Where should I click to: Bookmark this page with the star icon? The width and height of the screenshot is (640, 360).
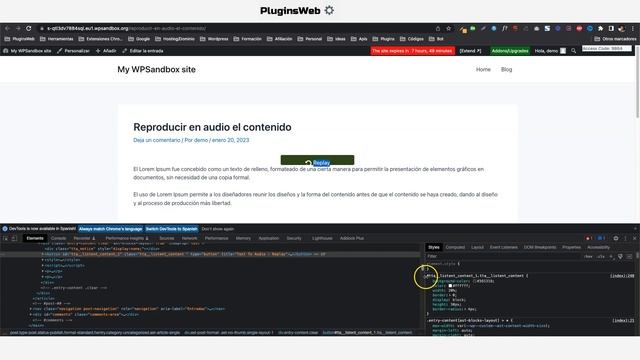[449, 29]
